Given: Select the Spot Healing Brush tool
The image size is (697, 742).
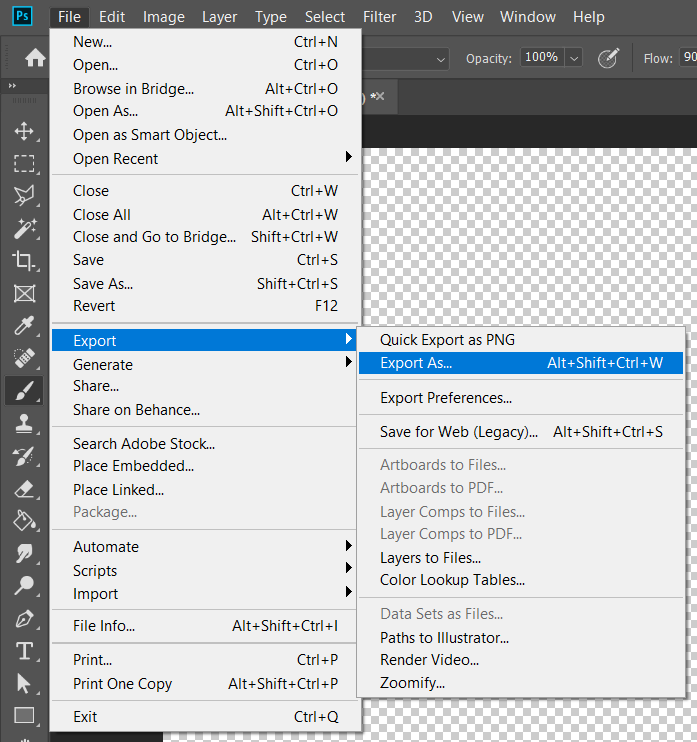Looking at the screenshot, I should pos(24,358).
